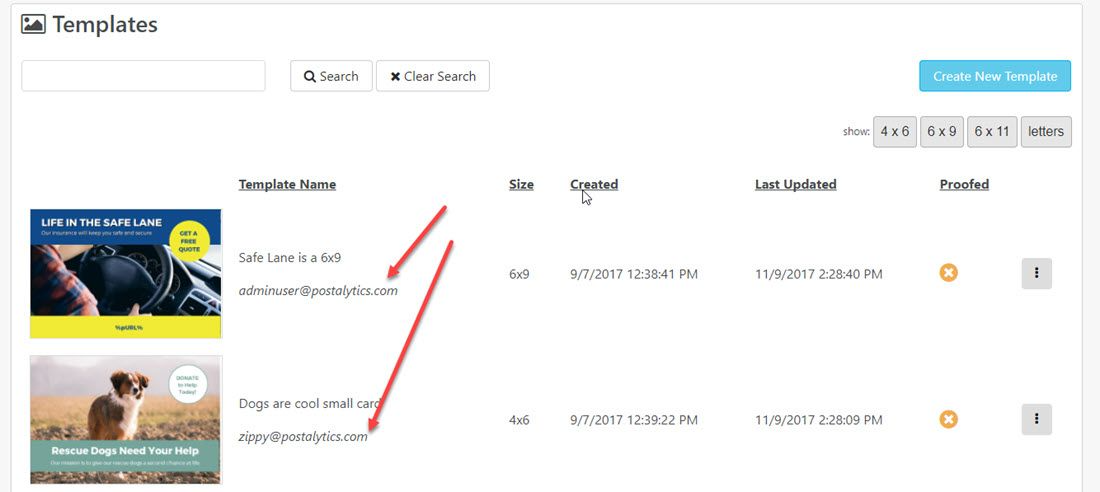Click the orange unproofed icon for Dogs template
The width and height of the screenshot is (1100, 492).
pos(948,420)
